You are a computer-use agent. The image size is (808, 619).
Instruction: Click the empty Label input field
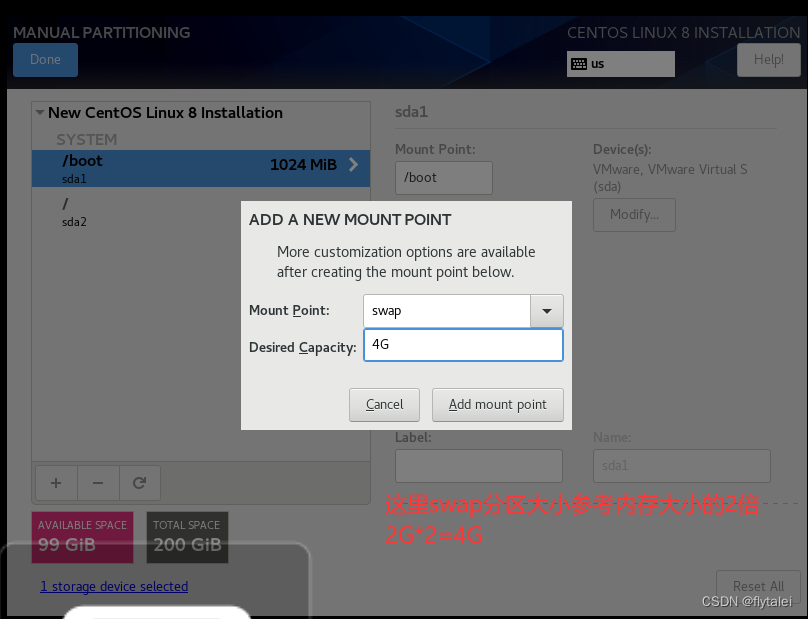tap(479, 466)
